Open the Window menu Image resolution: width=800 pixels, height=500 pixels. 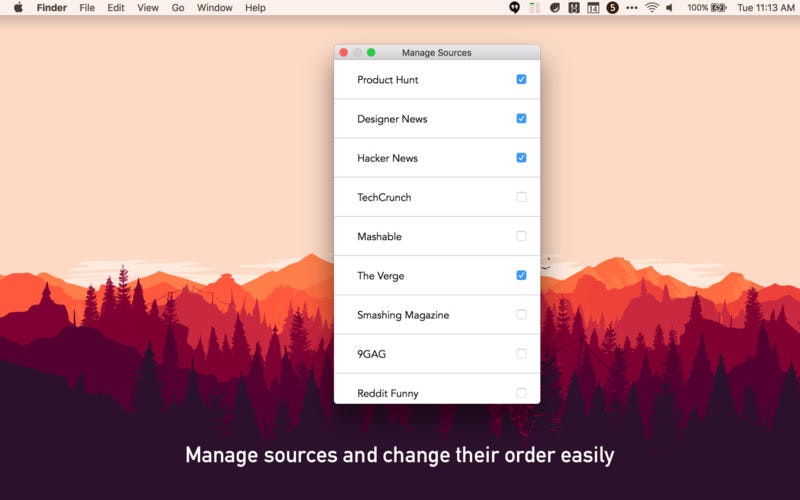214,8
